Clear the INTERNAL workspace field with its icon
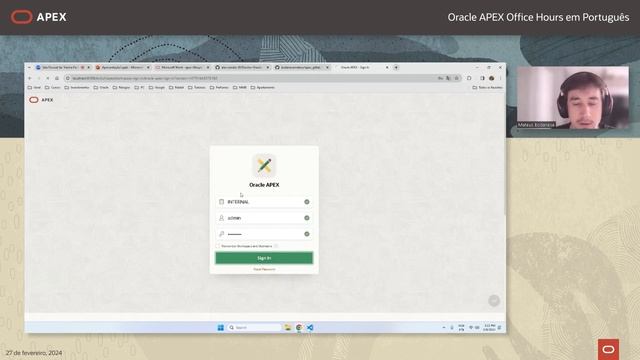The width and height of the screenshot is (640, 360). (x=307, y=202)
